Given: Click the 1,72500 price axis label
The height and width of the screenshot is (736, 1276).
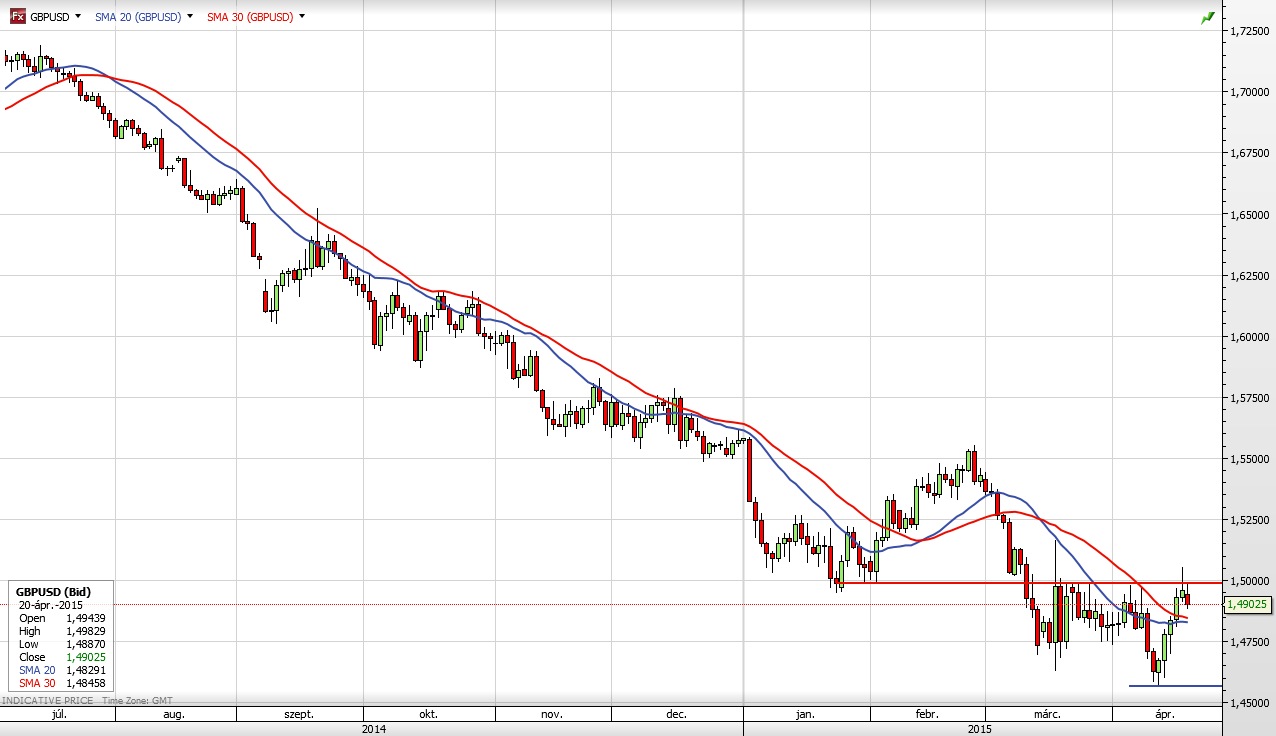Looking at the screenshot, I should coord(1250,31).
